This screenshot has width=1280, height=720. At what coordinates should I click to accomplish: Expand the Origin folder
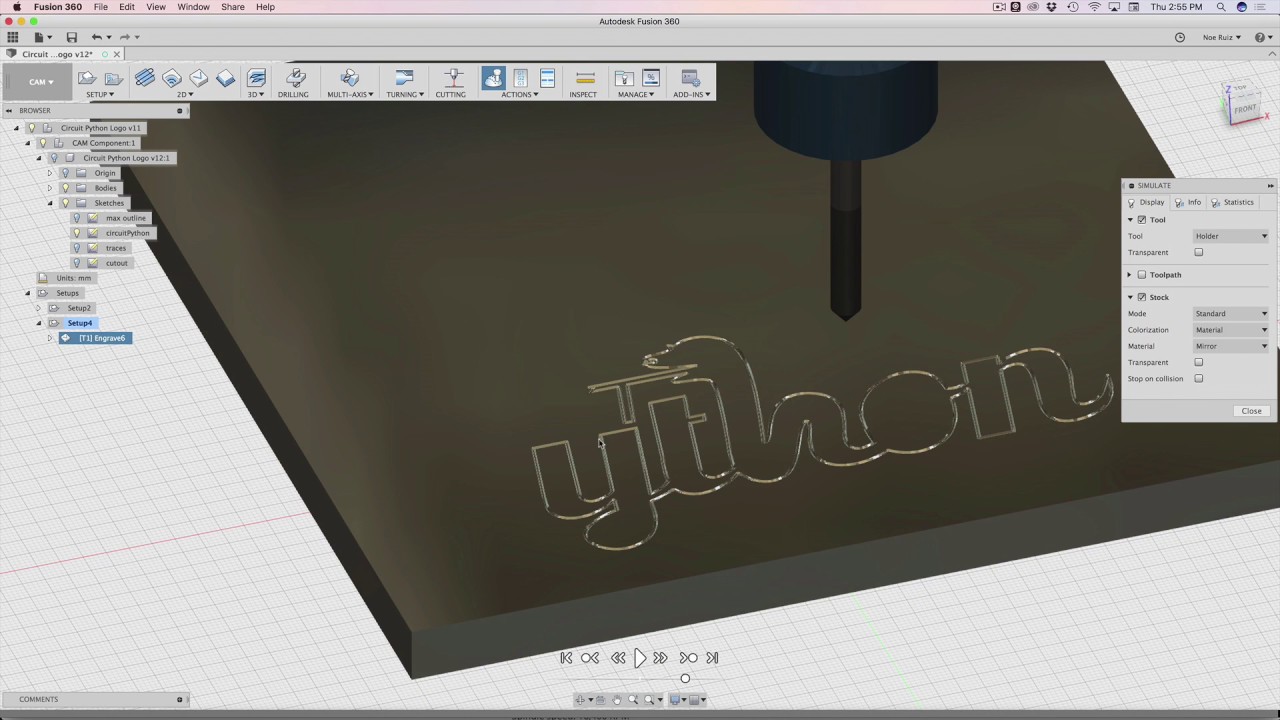point(50,173)
